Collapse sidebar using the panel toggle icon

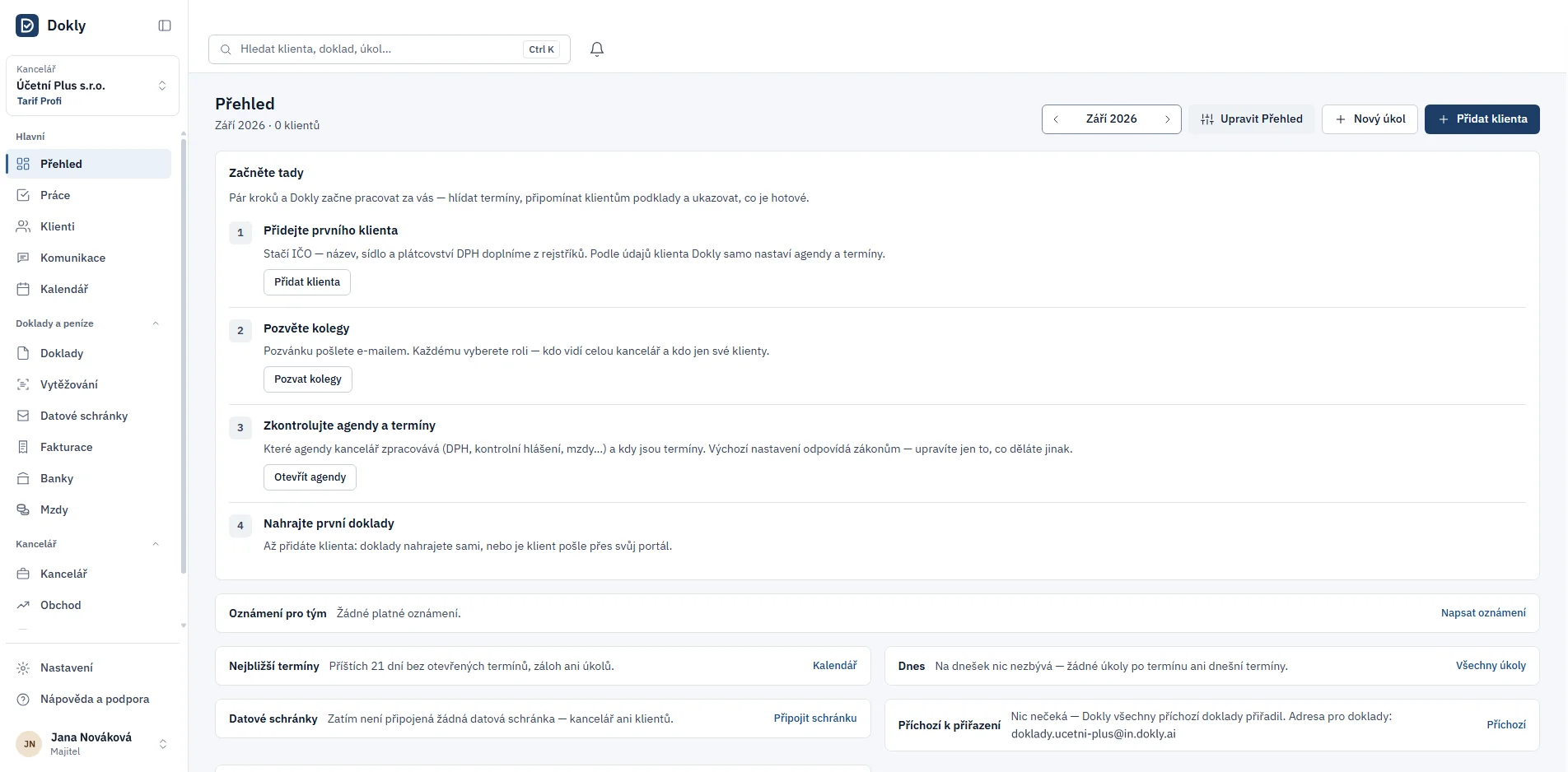click(x=165, y=26)
